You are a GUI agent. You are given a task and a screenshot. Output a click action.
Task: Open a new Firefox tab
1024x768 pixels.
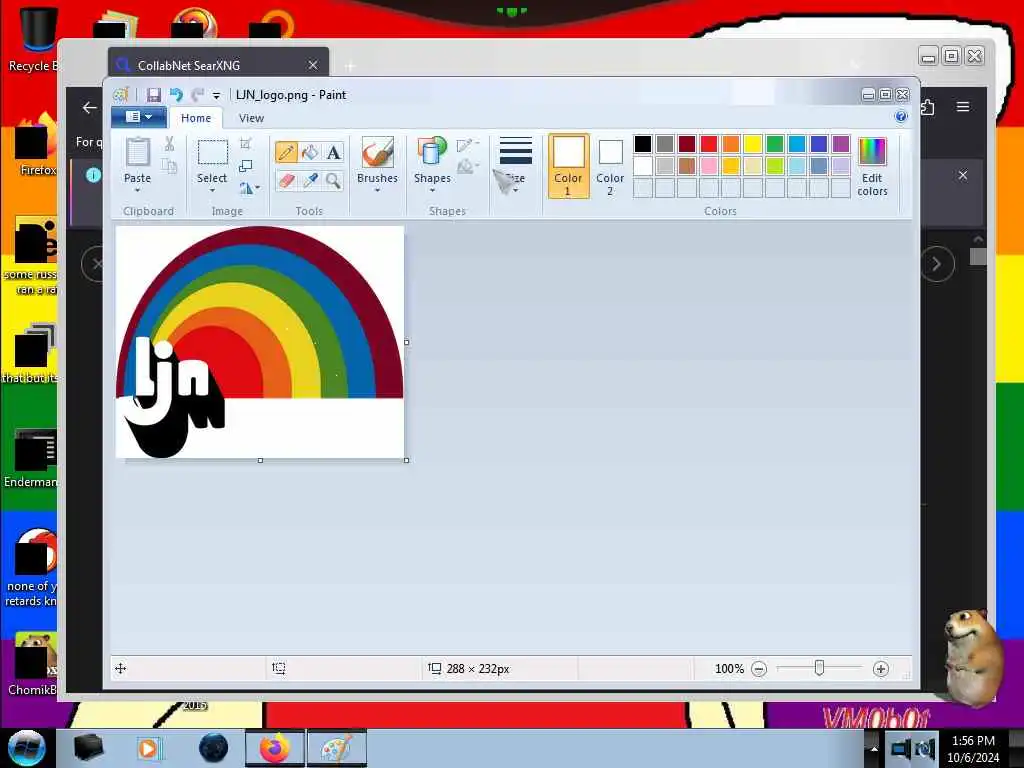coord(349,66)
